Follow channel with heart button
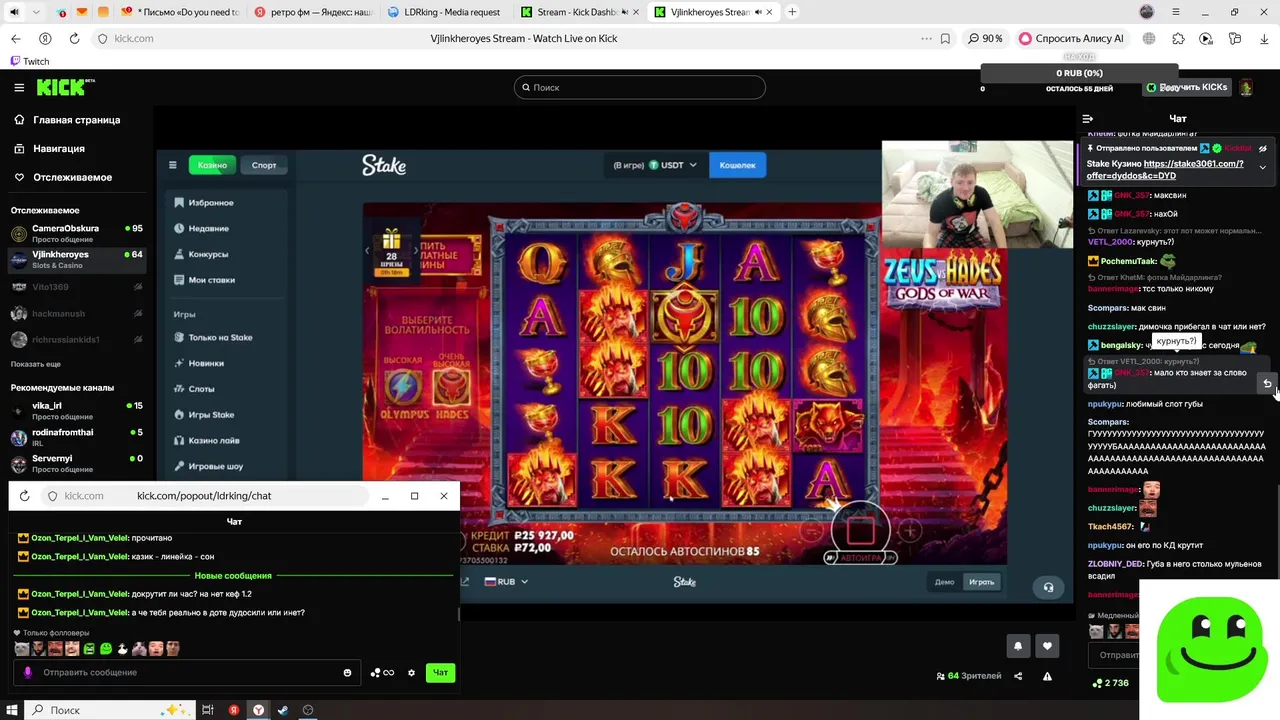 1047,646
